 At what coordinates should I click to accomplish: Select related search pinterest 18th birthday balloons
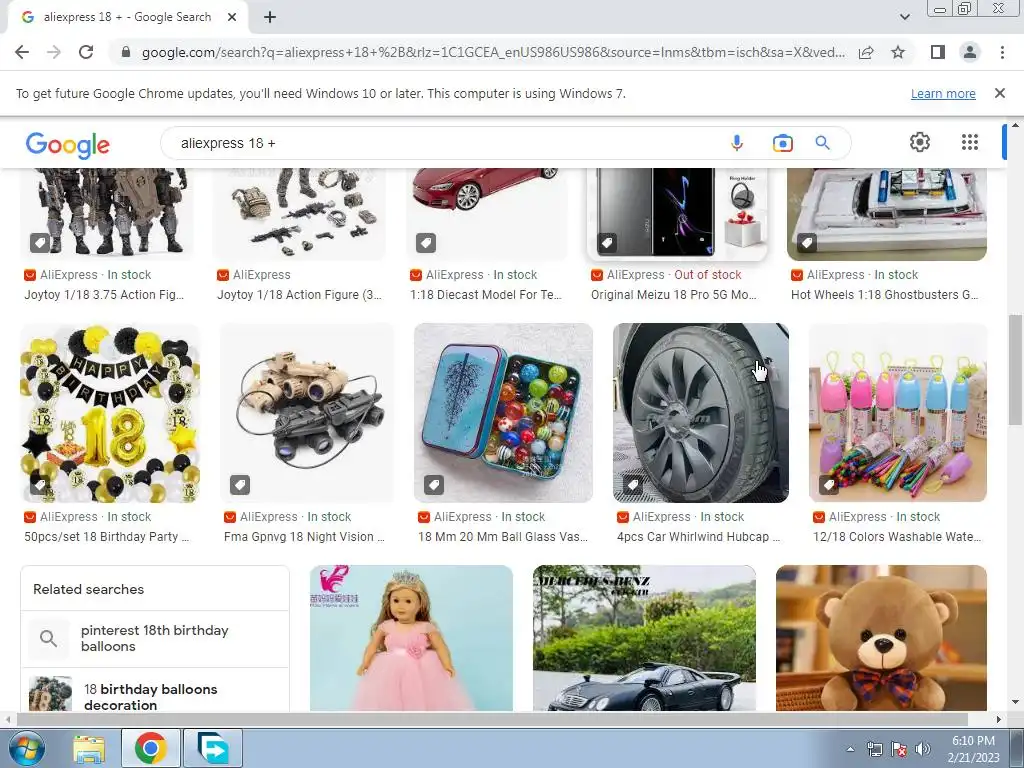pos(155,639)
